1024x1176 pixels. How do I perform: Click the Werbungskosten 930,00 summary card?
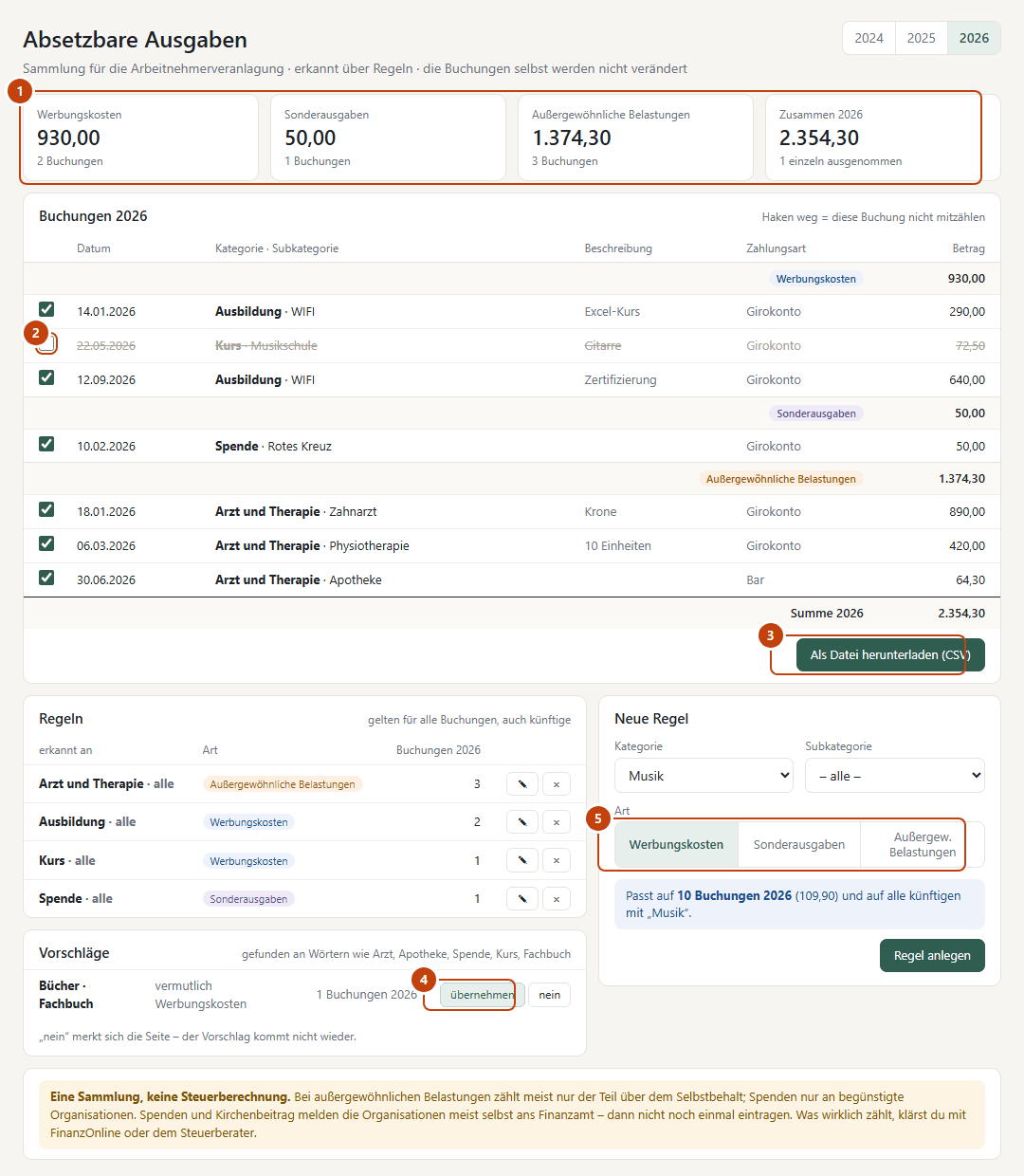141,138
